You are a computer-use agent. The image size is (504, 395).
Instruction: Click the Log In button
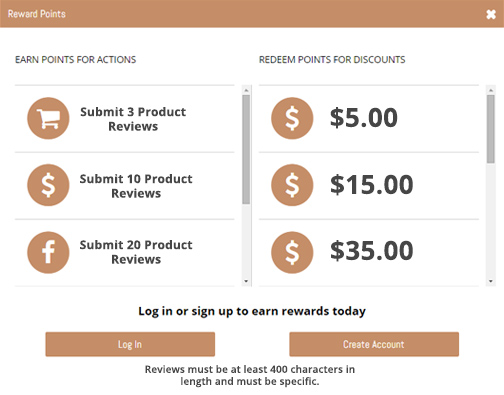pyautogui.click(x=130, y=344)
